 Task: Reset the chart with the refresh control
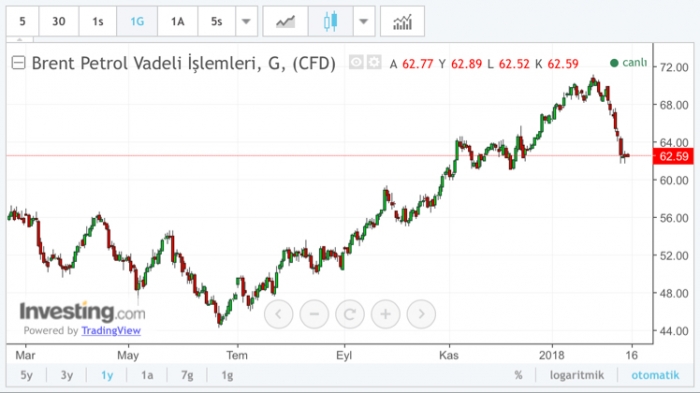point(350,314)
